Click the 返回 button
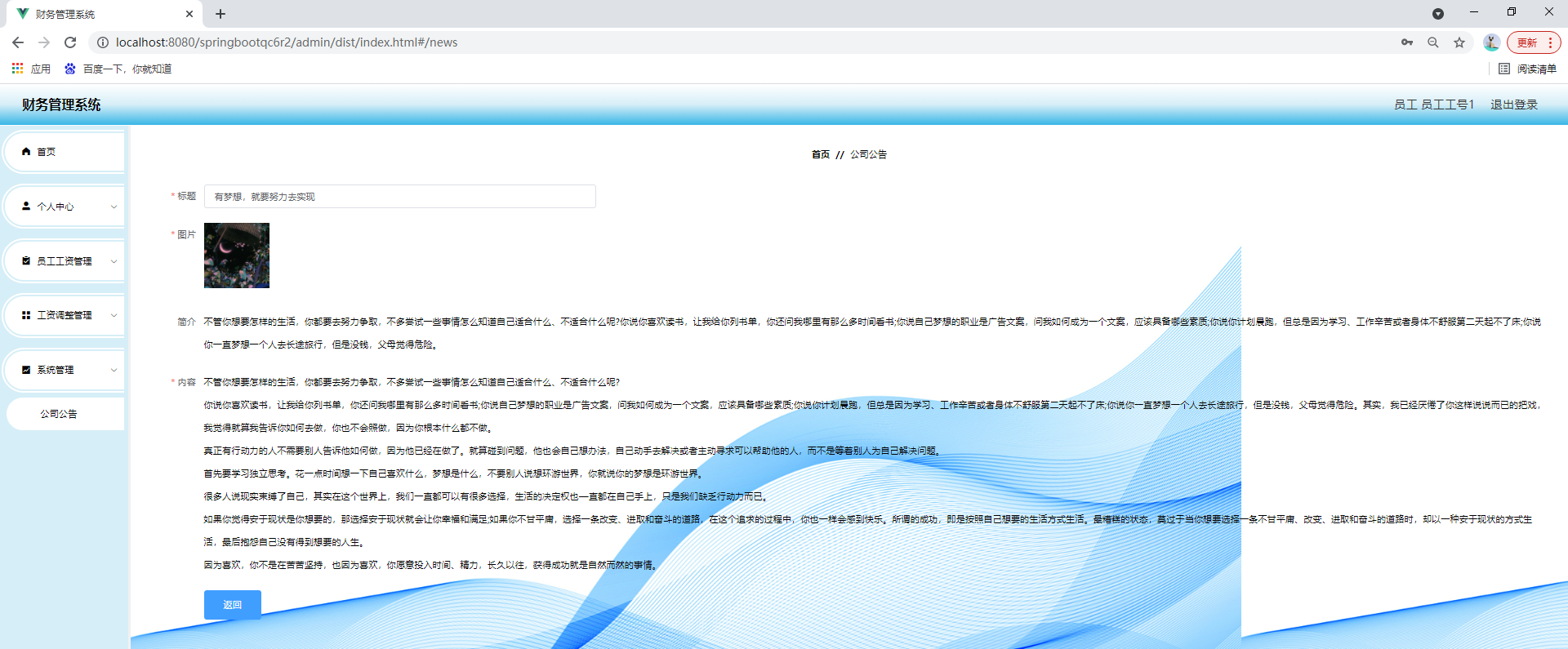Screen dimensions: 1568x649 (x=233, y=605)
